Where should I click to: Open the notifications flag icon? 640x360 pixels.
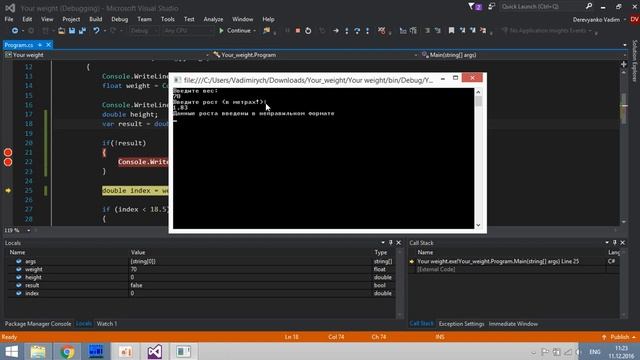click(475, 7)
